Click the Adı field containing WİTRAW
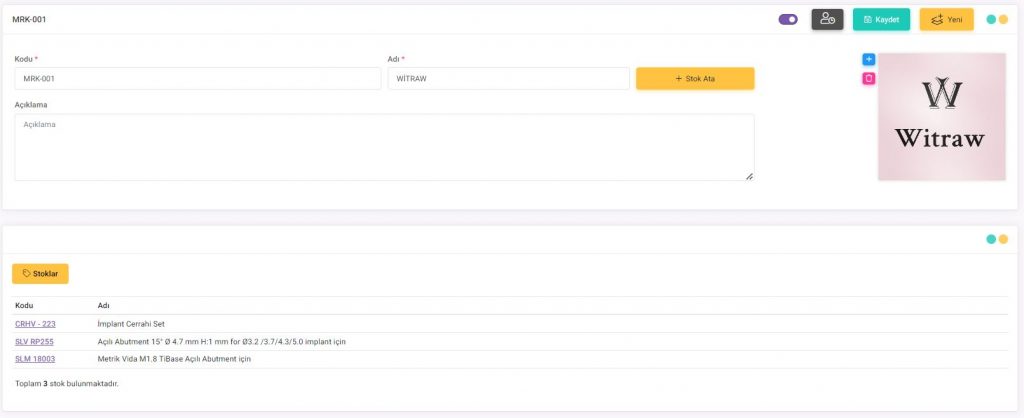 (508, 78)
